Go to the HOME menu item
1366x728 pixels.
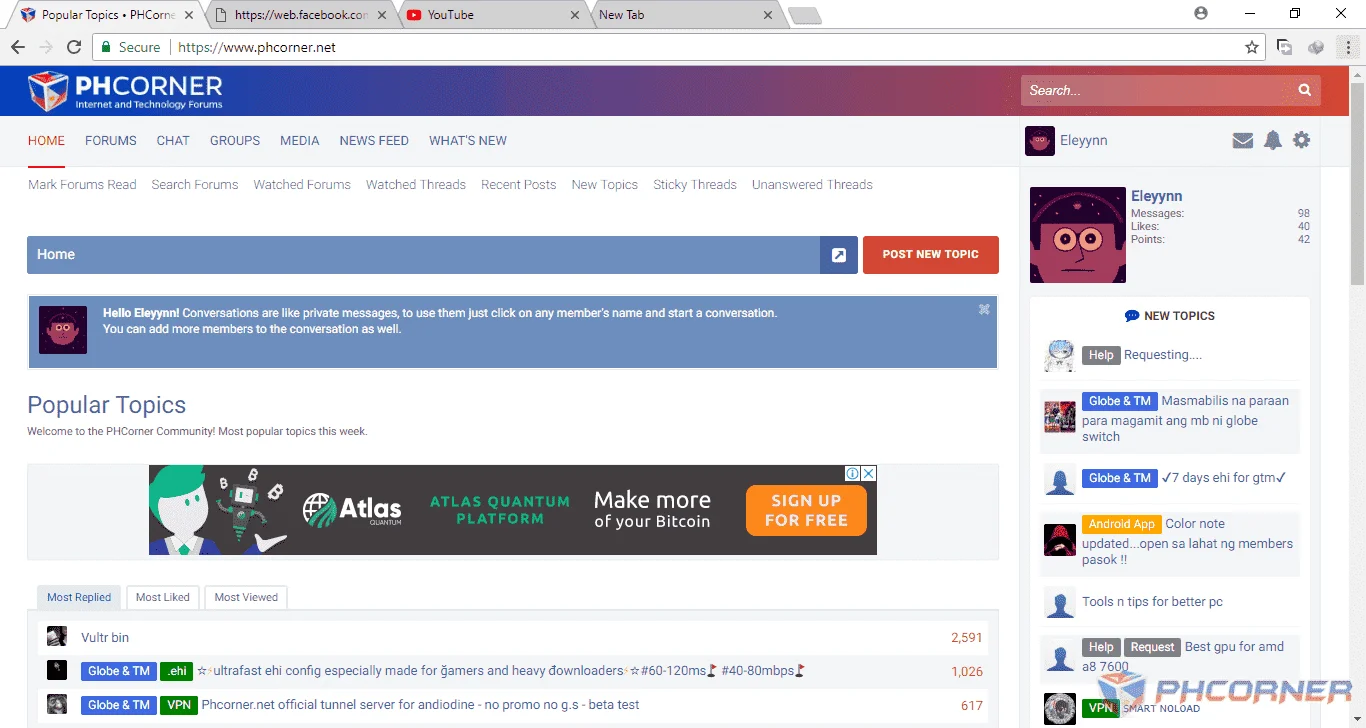tap(46, 141)
